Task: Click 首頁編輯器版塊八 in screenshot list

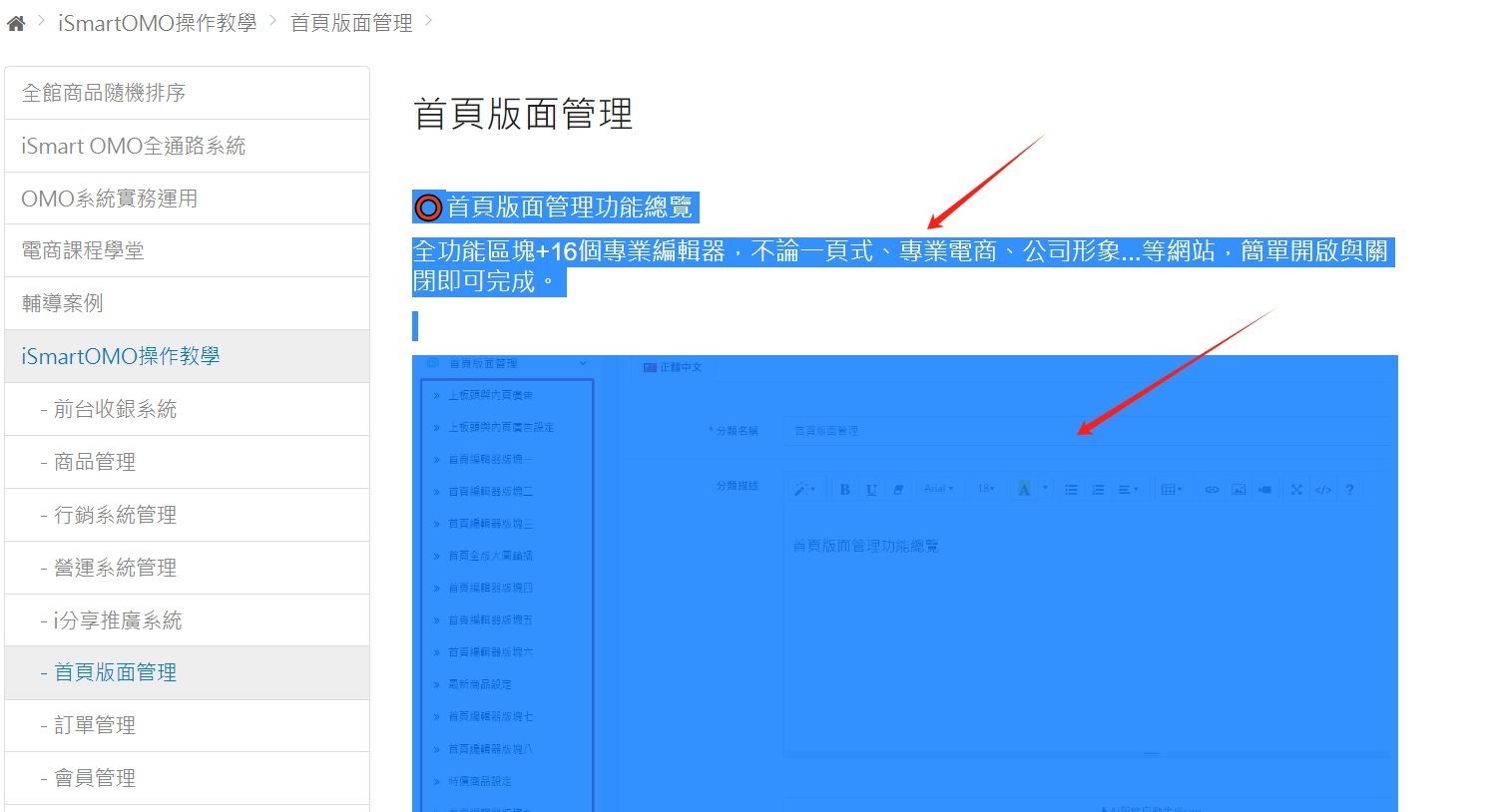Action: (490, 749)
